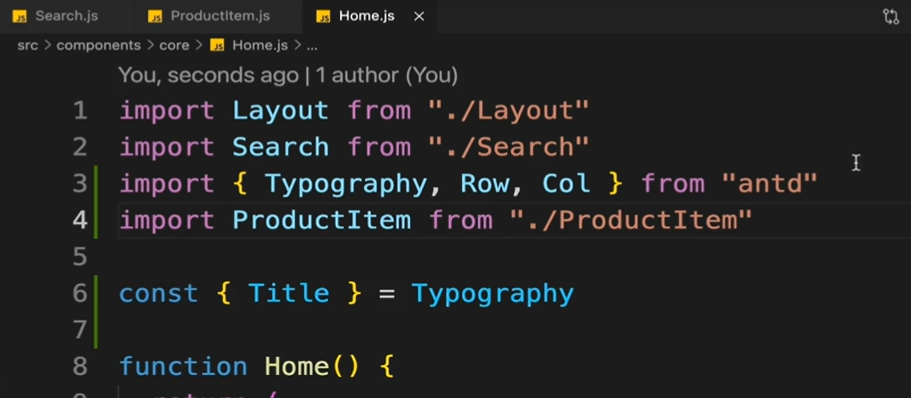Click the Home.js breadcrumb segment
Image resolution: width=911 pixels, height=398 pixels.
pos(260,45)
